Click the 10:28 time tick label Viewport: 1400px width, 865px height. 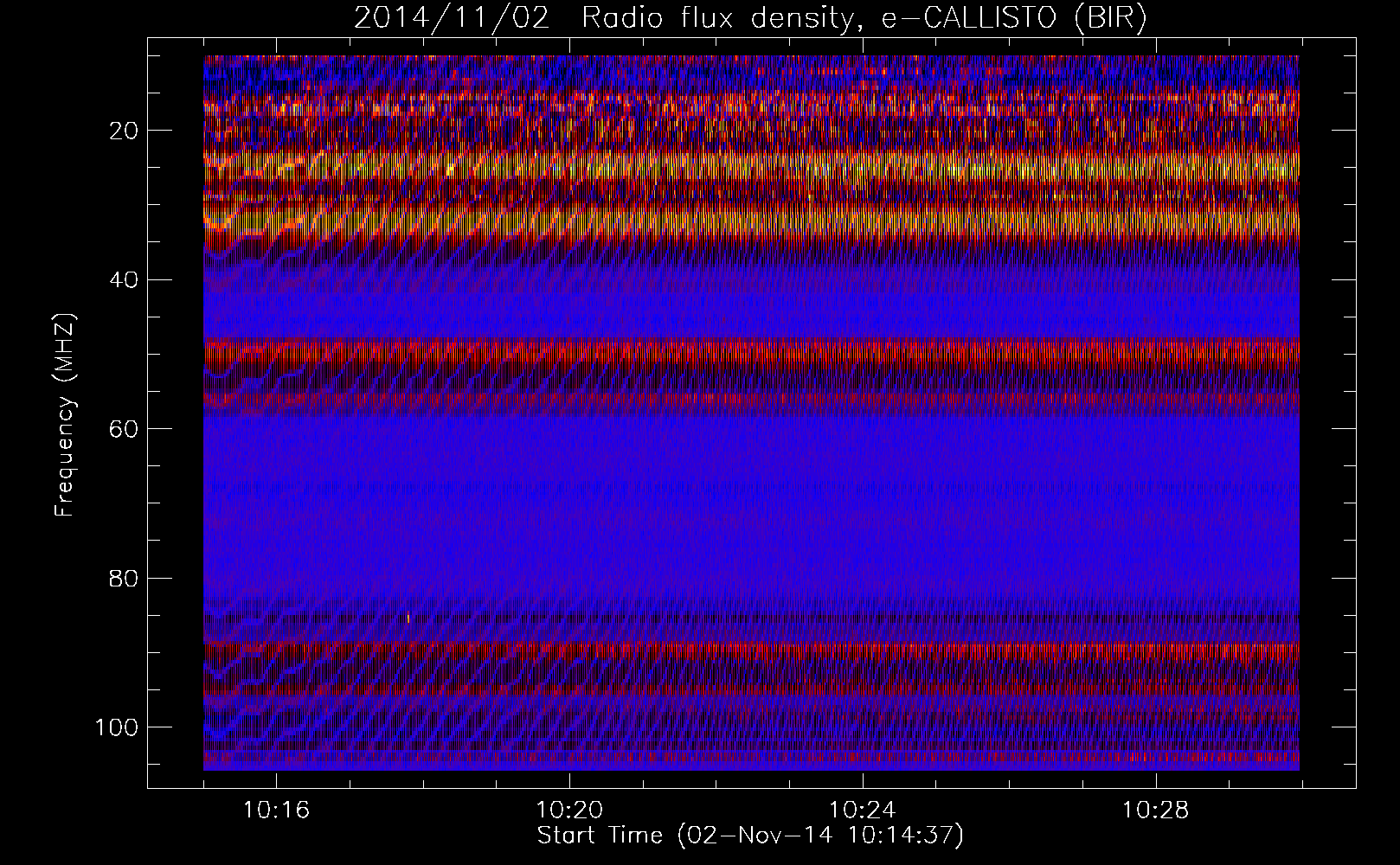coord(1156,811)
